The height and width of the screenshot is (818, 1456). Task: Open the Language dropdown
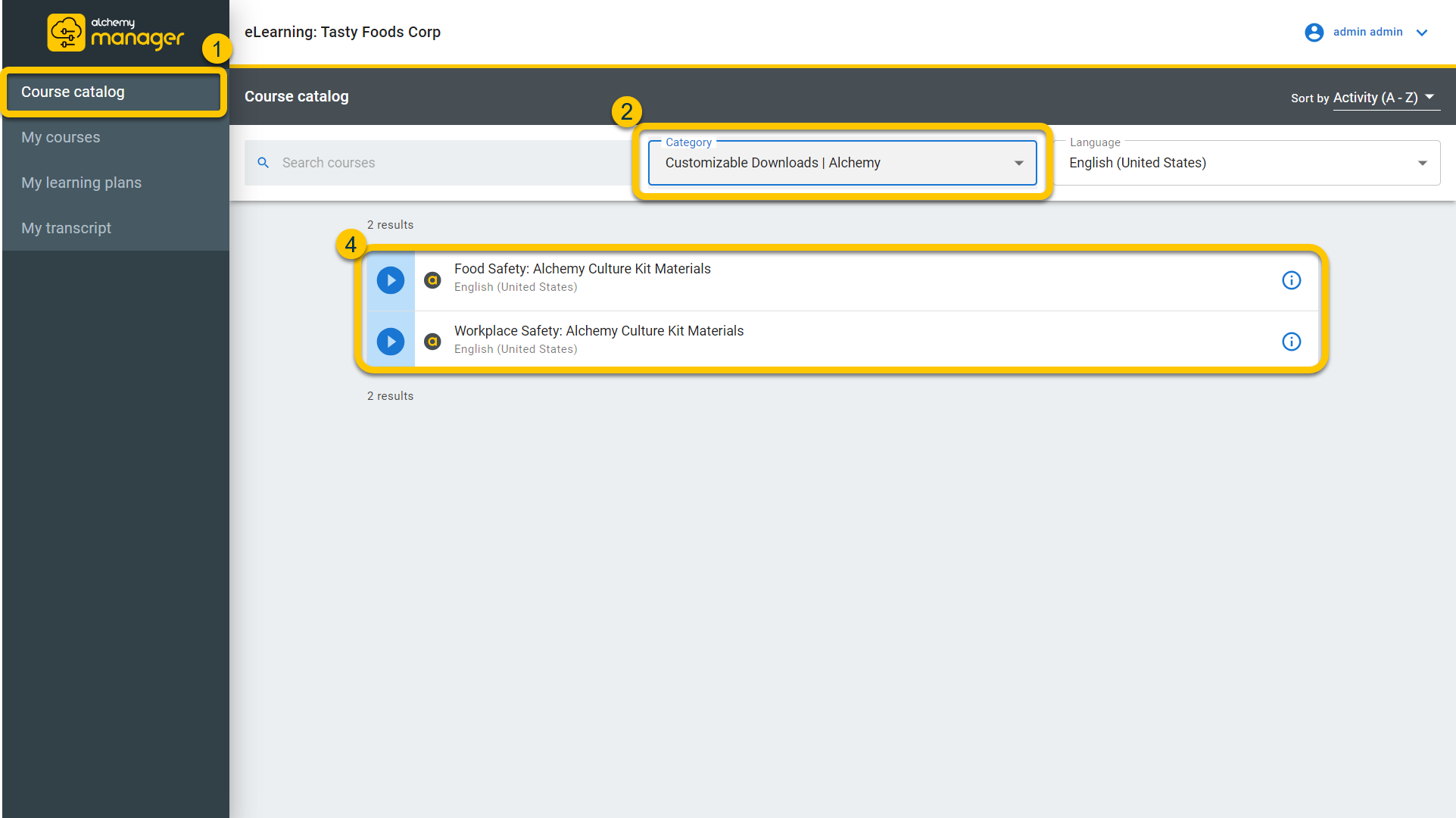tap(1247, 163)
